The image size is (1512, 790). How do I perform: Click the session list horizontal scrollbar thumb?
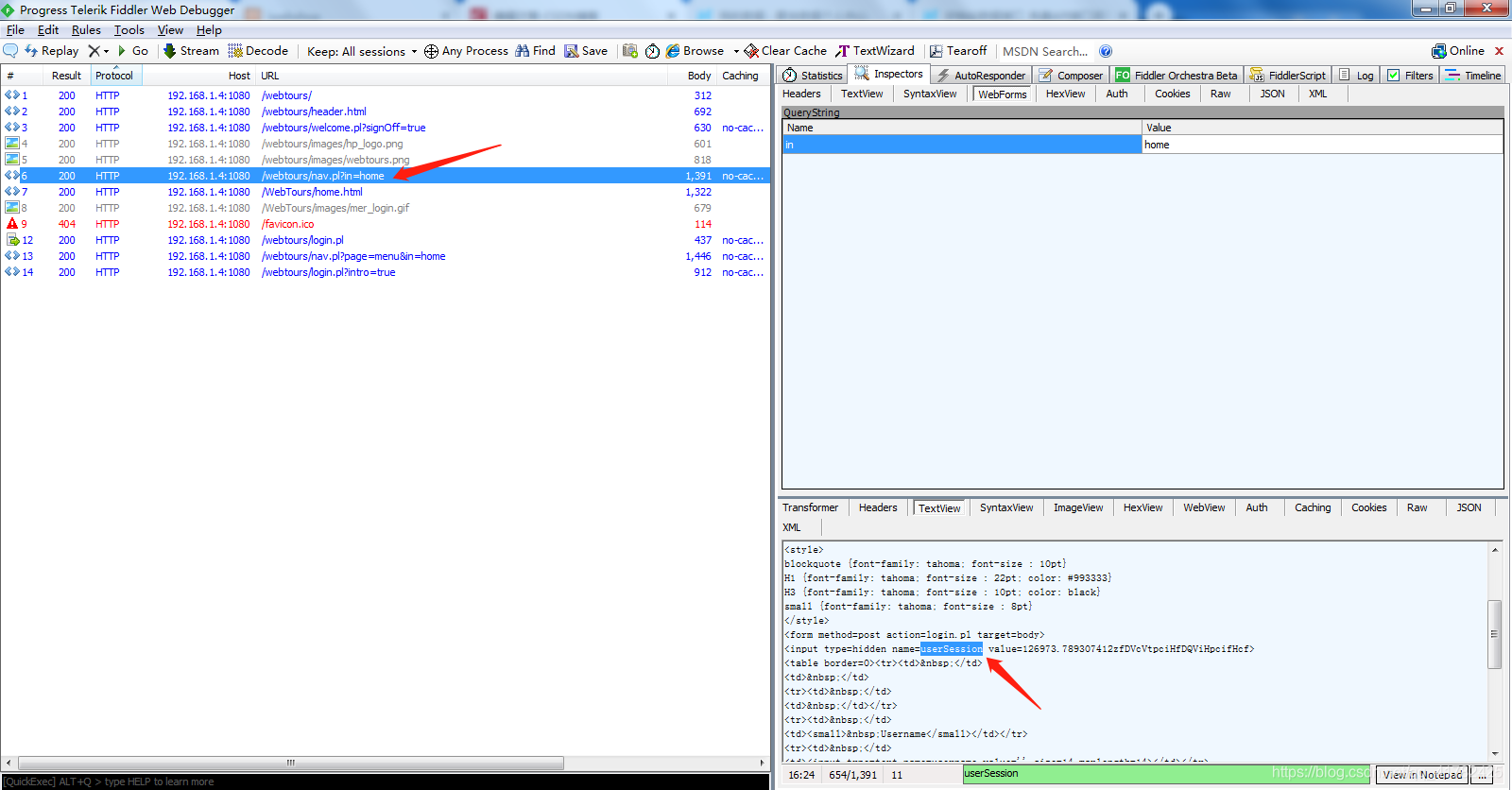pos(291,763)
